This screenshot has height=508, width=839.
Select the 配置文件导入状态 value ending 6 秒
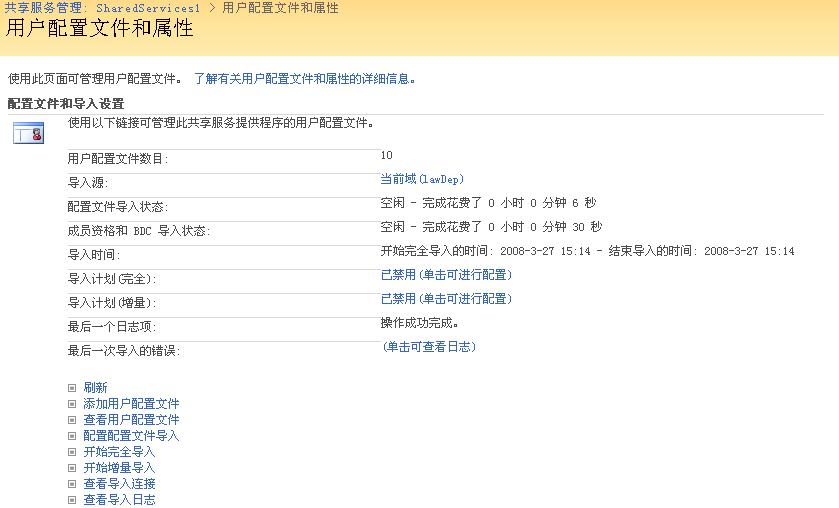coord(488,203)
